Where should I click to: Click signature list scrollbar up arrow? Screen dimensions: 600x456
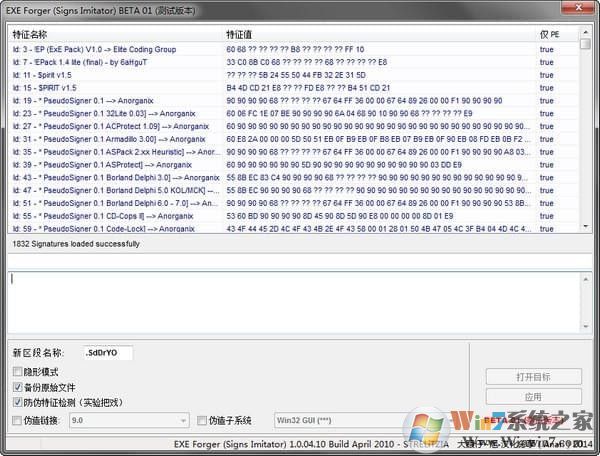coord(585,32)
